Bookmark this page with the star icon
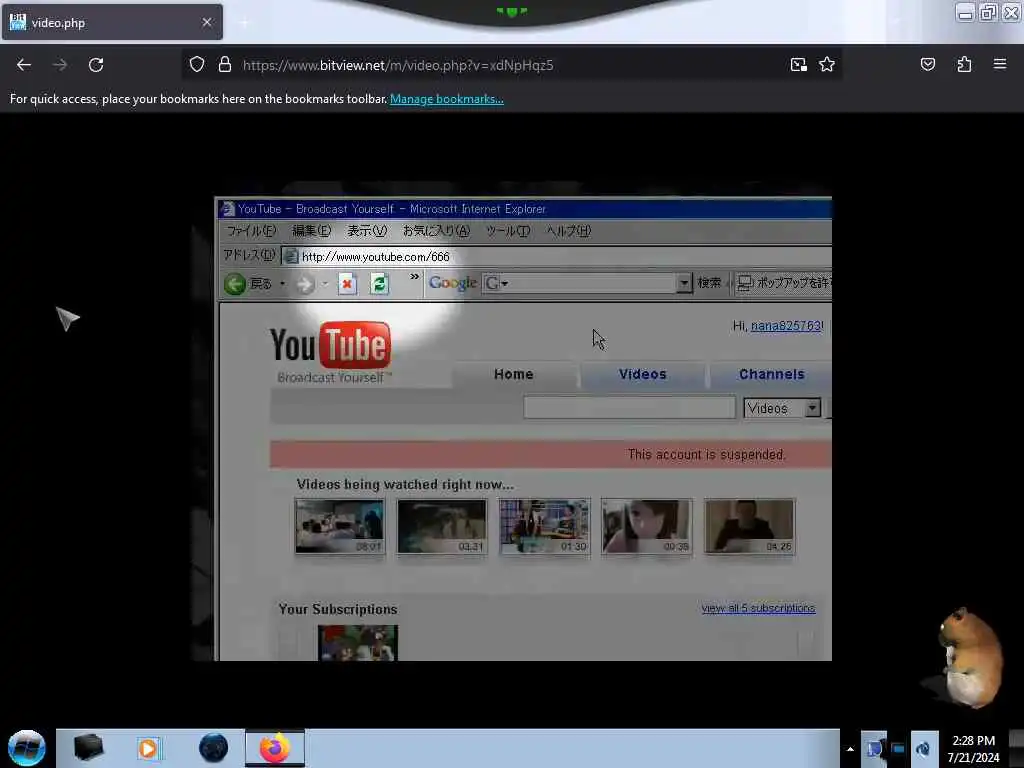This screenshot has height=768, width=1024. pos(827,65)
